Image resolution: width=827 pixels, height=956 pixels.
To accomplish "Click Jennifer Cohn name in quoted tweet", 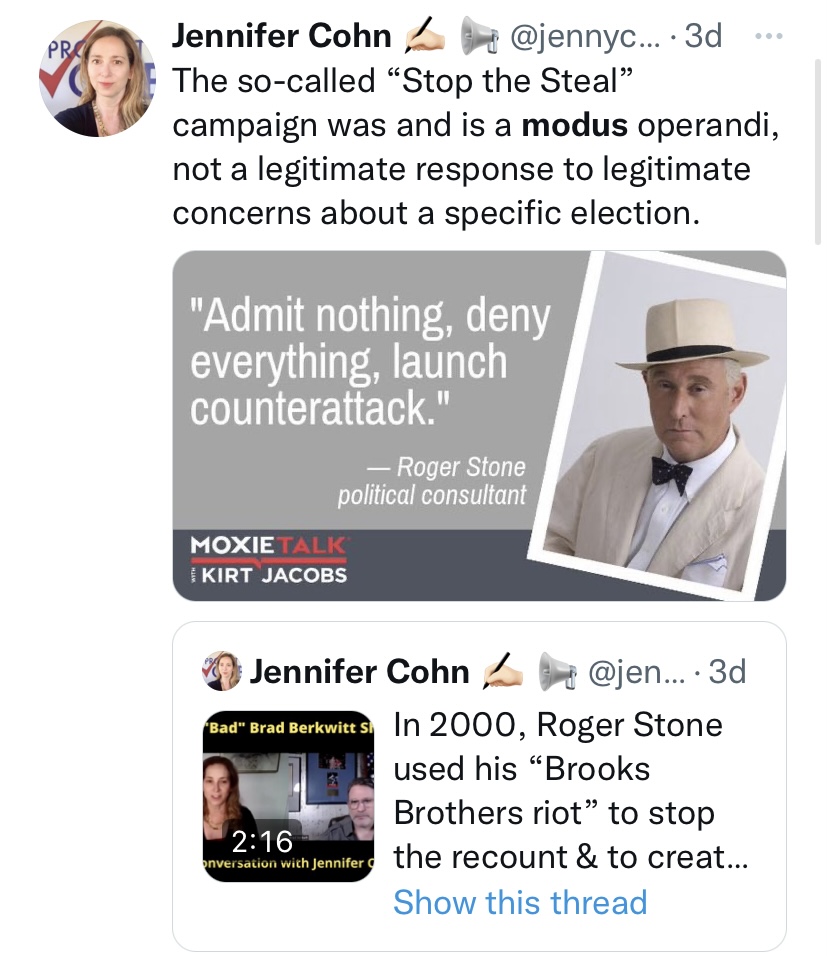I will click(x=359, y=672).
